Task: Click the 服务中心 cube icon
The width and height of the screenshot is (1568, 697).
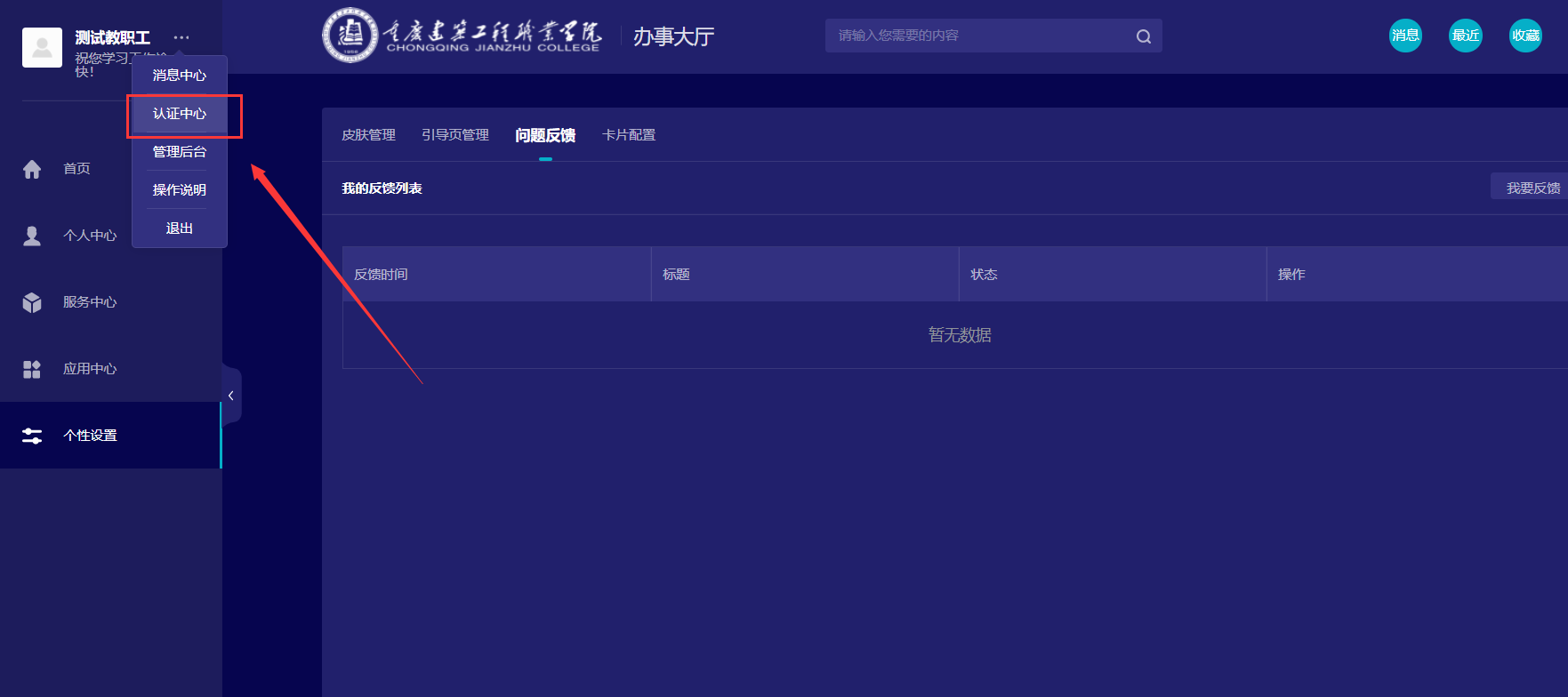Action: [32, 302]
